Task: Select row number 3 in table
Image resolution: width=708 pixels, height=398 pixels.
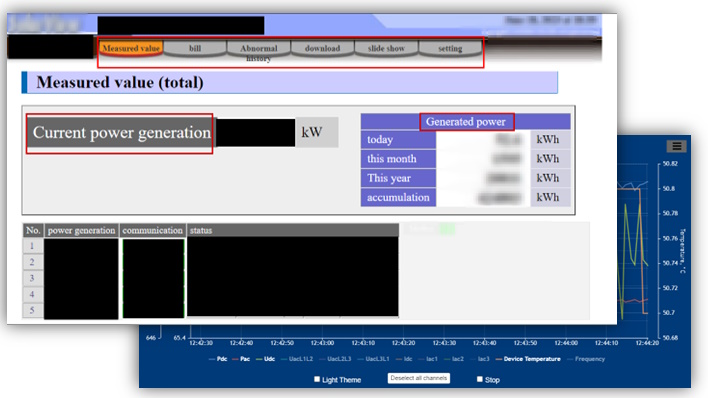Action: (32, 278)
